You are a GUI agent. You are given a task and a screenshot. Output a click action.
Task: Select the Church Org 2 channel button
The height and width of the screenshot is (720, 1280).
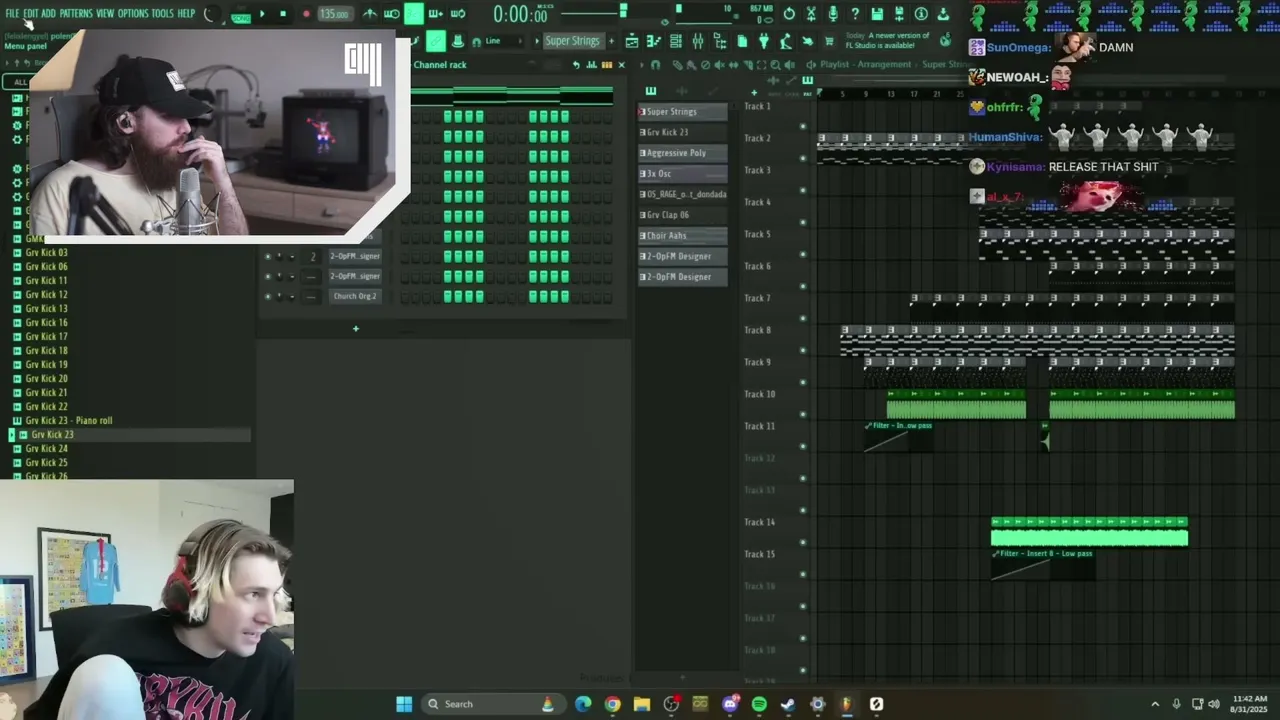click(x=355, y=296)
